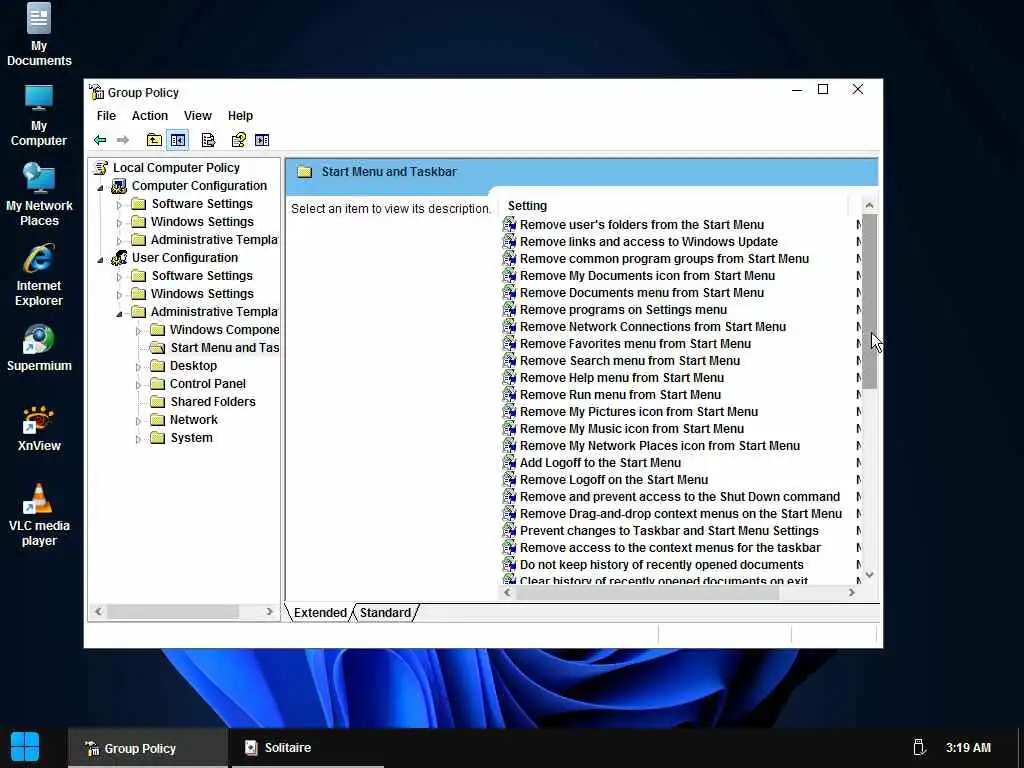Click the User Configuration node icon
This screenshot has height=768, width=1024.
(119, 258)
